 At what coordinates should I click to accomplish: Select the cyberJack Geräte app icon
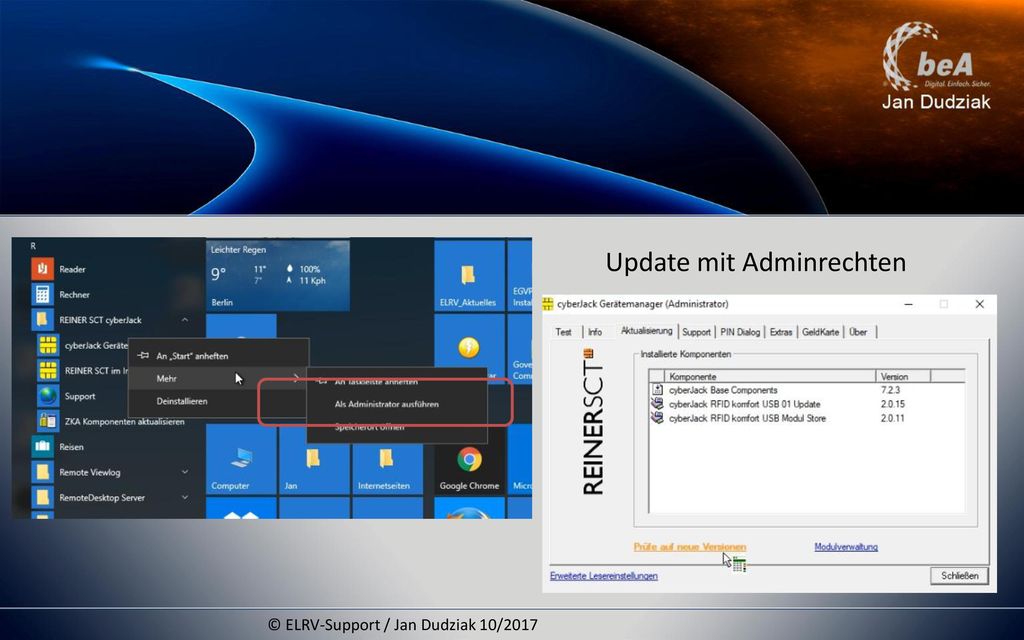point(48,345)
